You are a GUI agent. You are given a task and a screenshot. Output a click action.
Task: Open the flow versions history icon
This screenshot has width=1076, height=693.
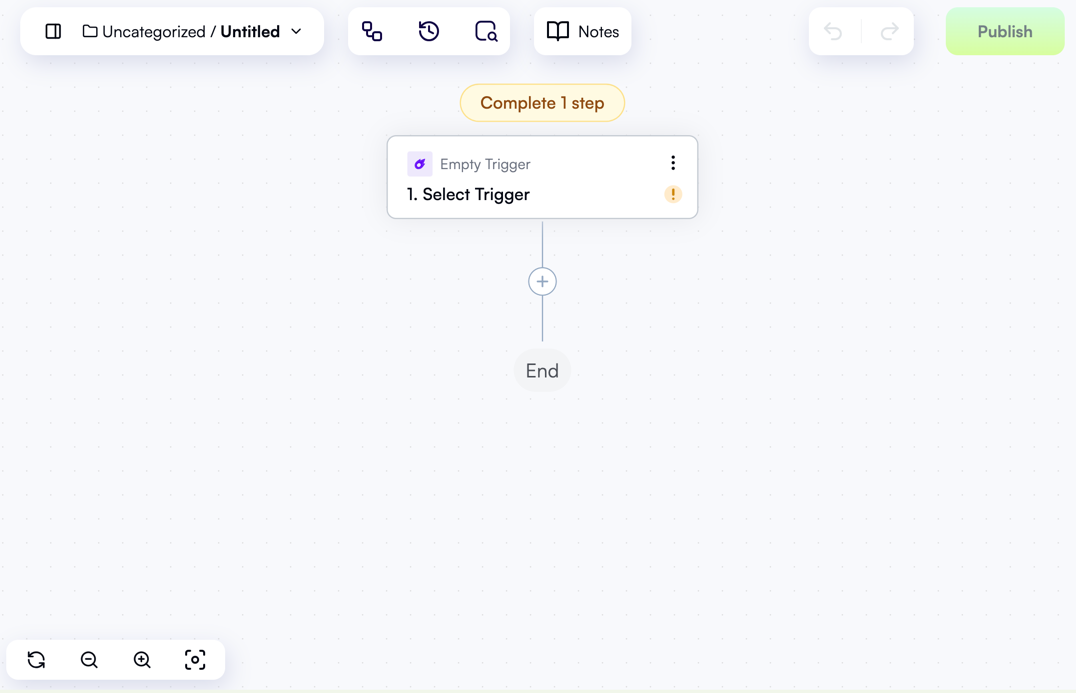pos(429,31)
